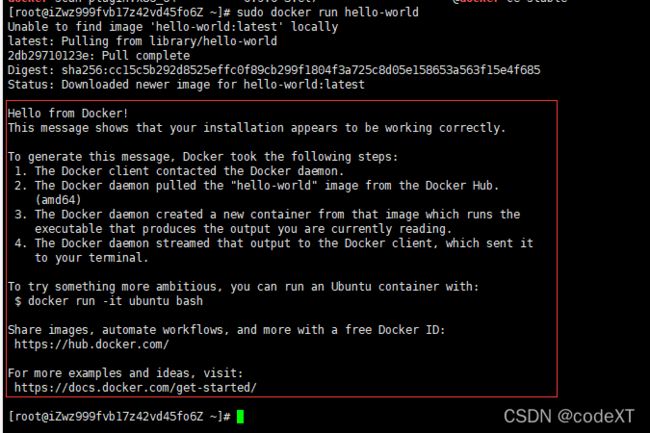
Task: Click the 'For more examples and ideas' line
Action: click(x=125, y=373)
